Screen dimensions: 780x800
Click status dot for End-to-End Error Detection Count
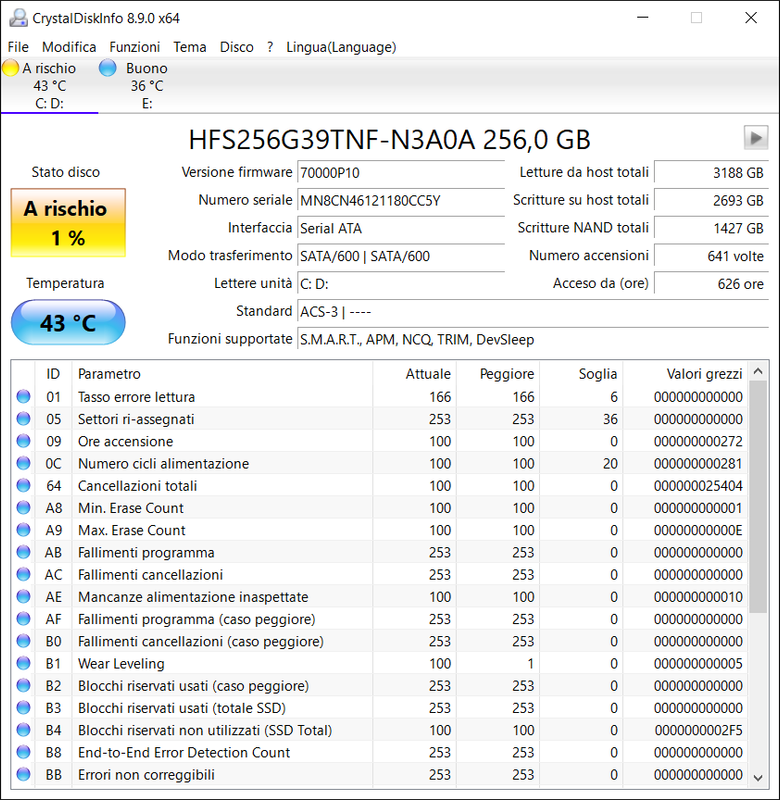click(23, 752)
